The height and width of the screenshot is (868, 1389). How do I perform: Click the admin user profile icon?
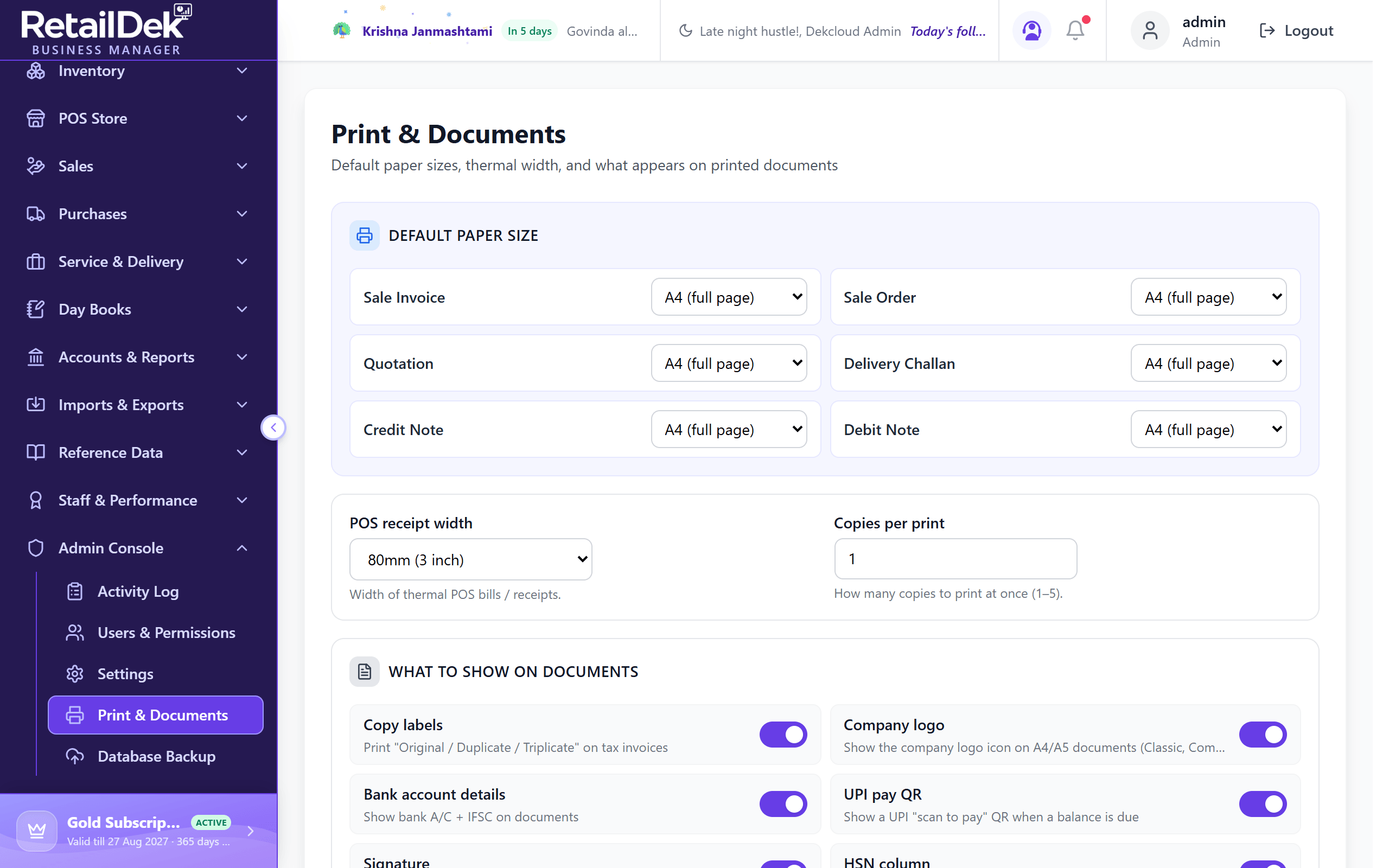coord(1150,30)
